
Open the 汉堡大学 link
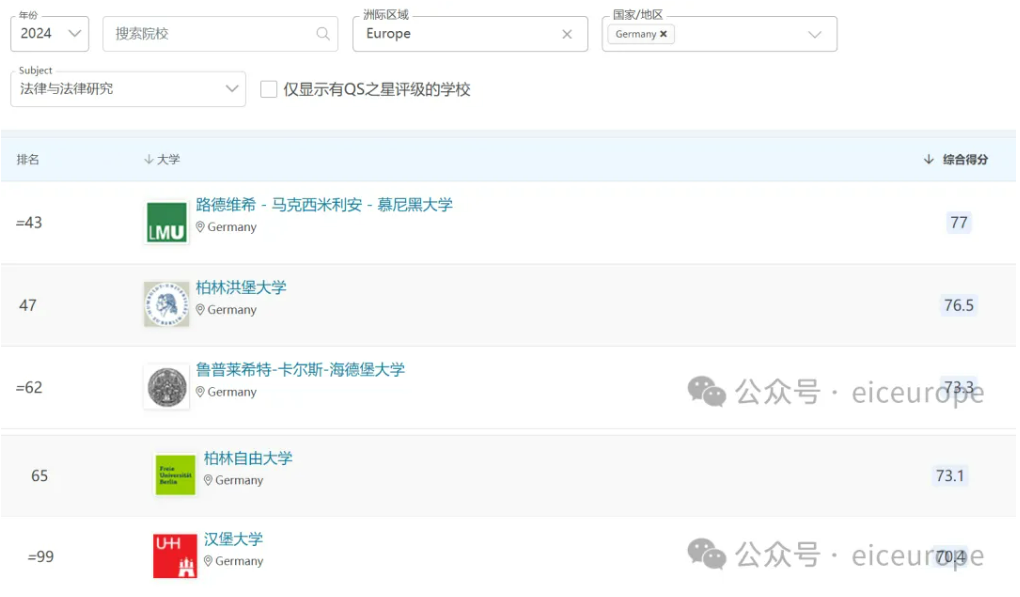234,539
